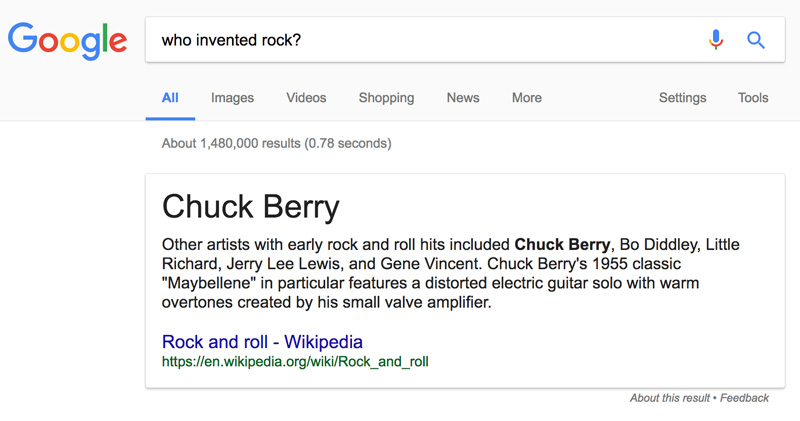Show search Tools options

[753, 98]
